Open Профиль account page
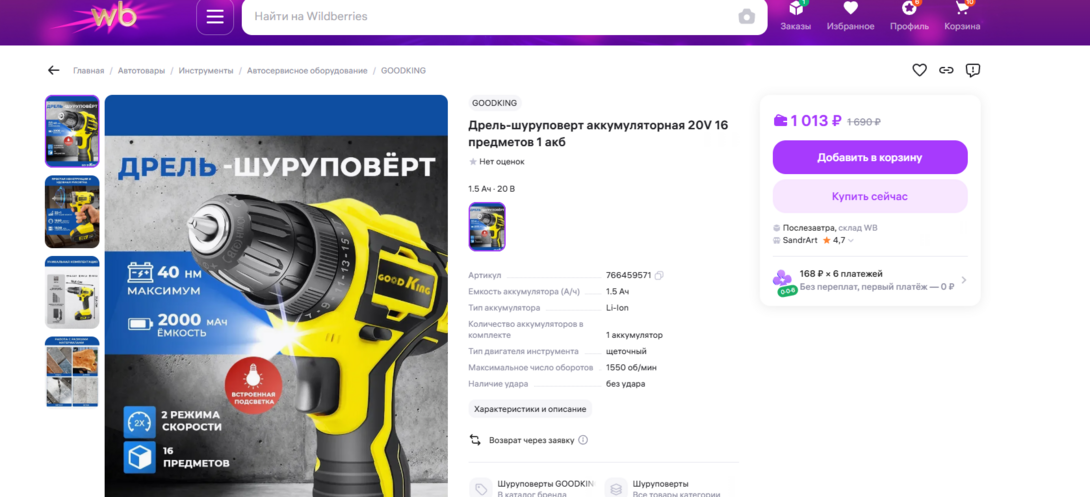 [909, 17]
